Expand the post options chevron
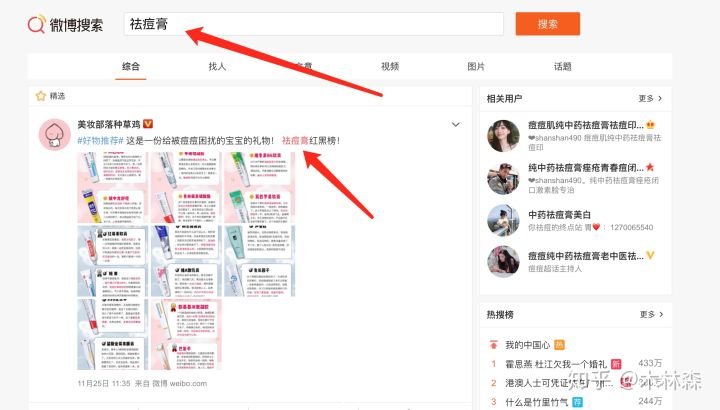 click(456, 124)
